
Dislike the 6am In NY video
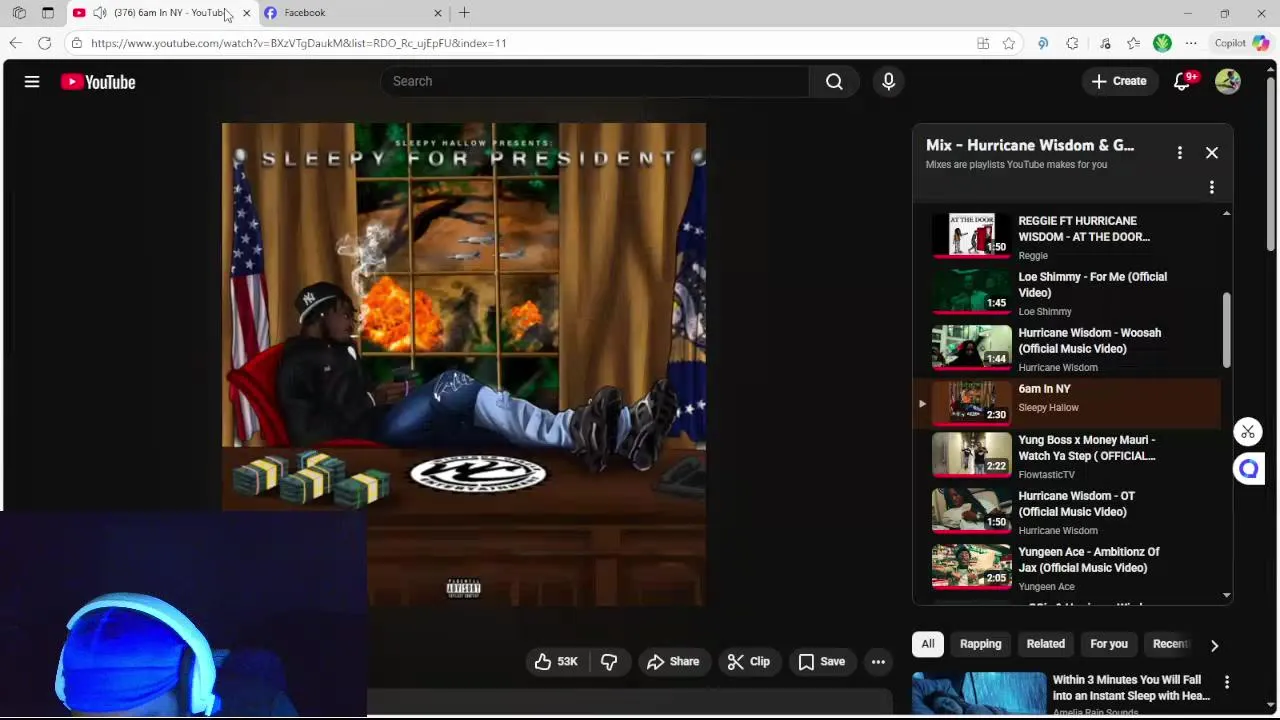(609, 661)
